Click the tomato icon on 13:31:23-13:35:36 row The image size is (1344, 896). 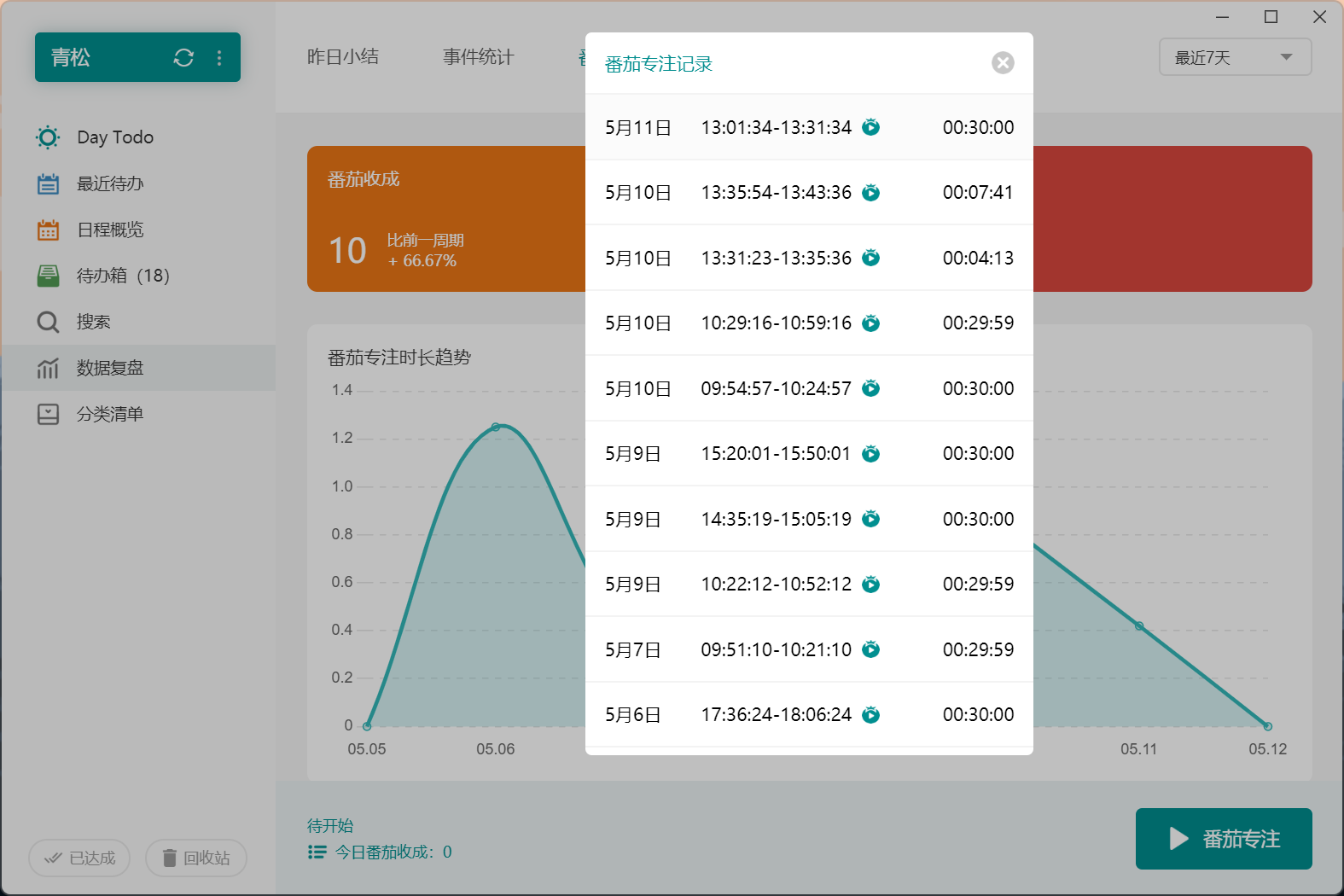[x=870, y=258]
